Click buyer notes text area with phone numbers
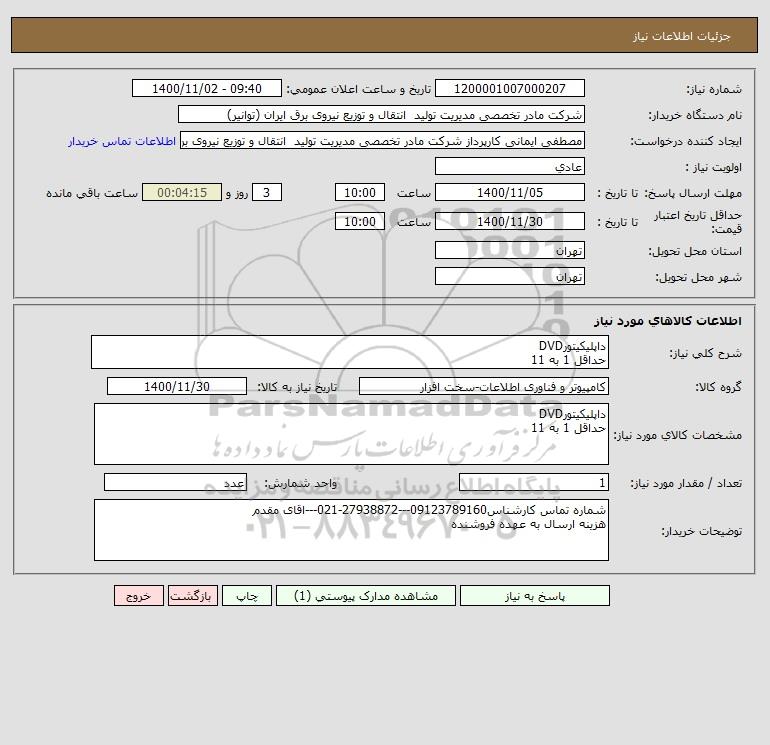 [351, 530]
